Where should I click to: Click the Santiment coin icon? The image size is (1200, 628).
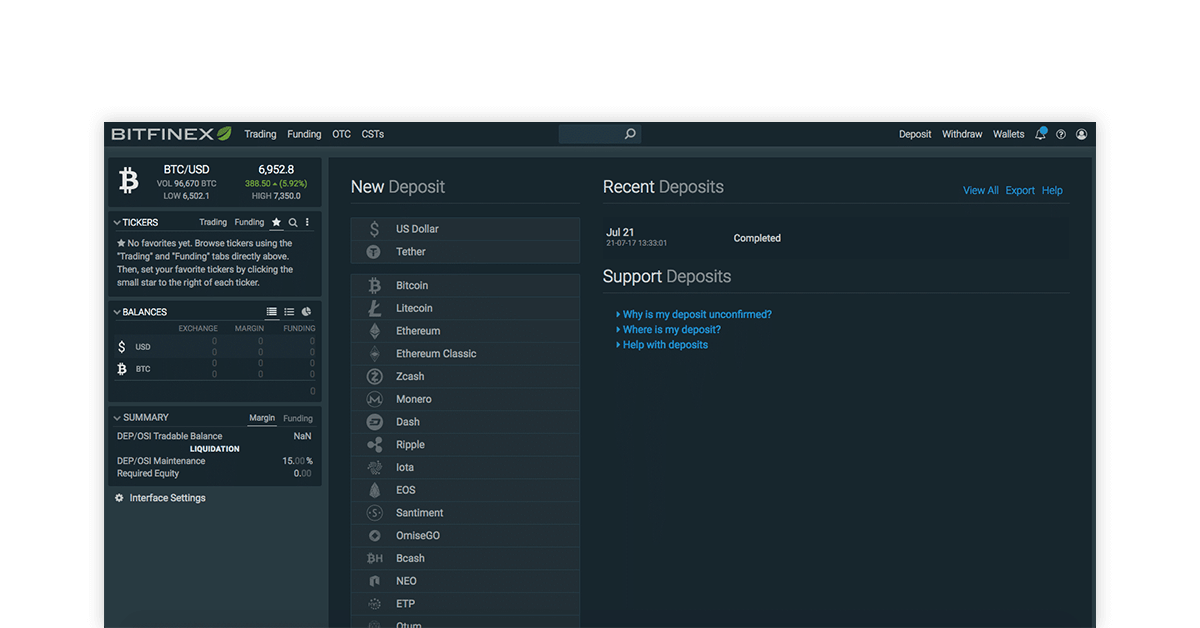[375, 513]
